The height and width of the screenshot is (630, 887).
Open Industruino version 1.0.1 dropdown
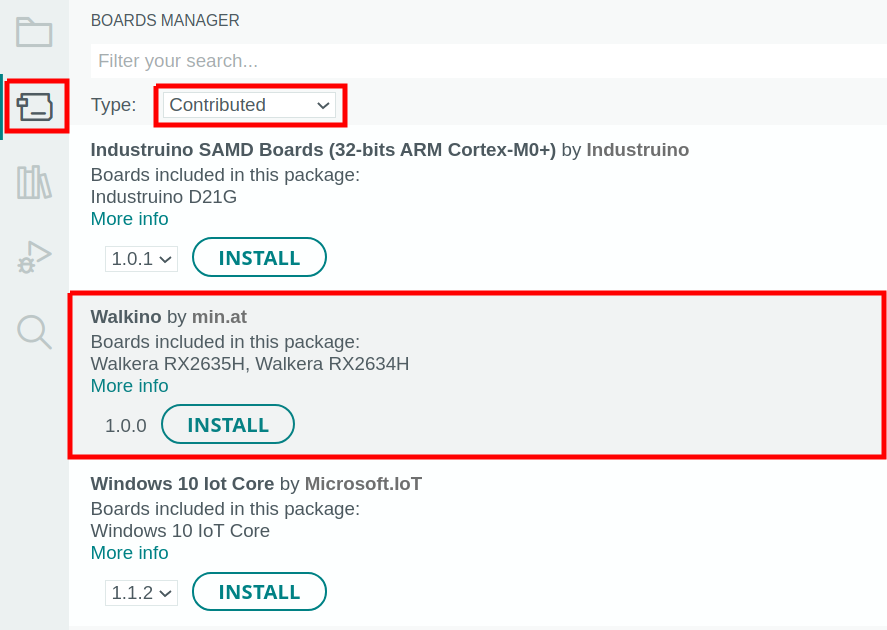(x=141, y=259)
